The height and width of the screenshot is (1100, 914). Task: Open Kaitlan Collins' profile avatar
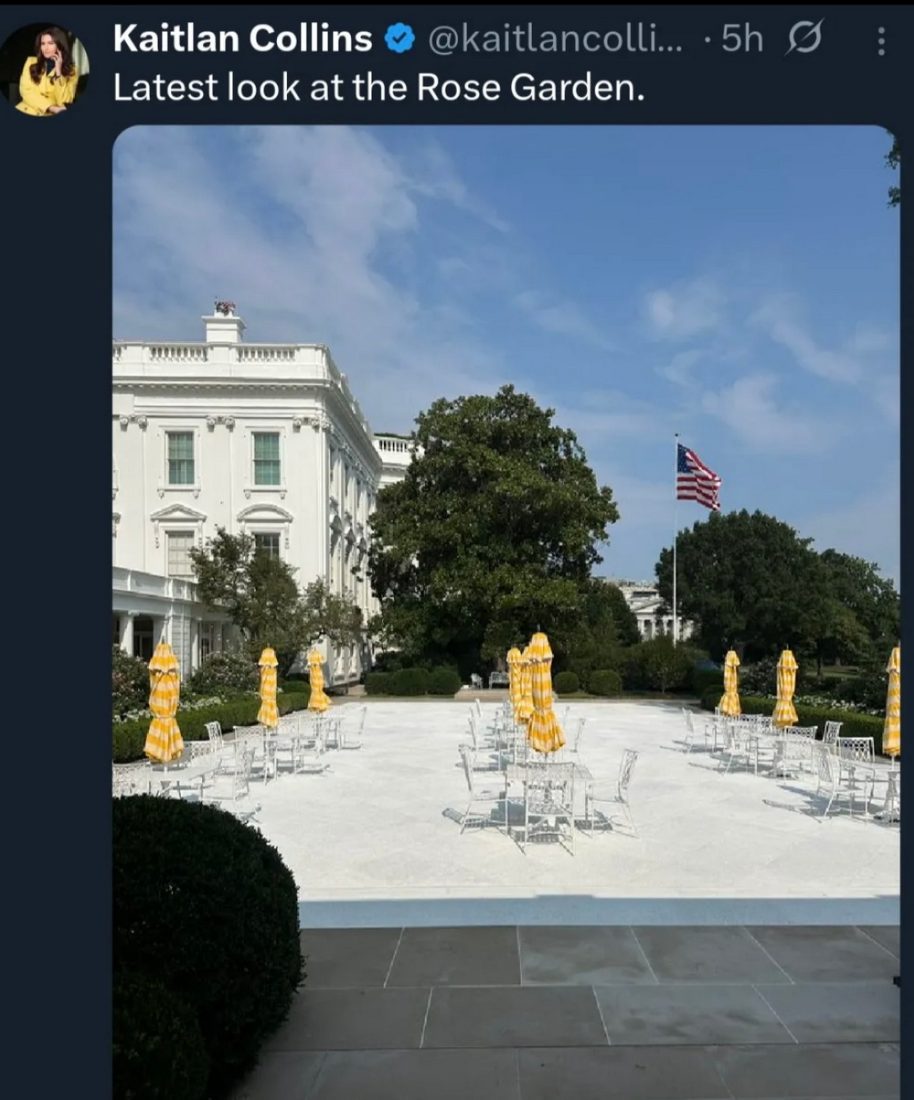point(45,69)
